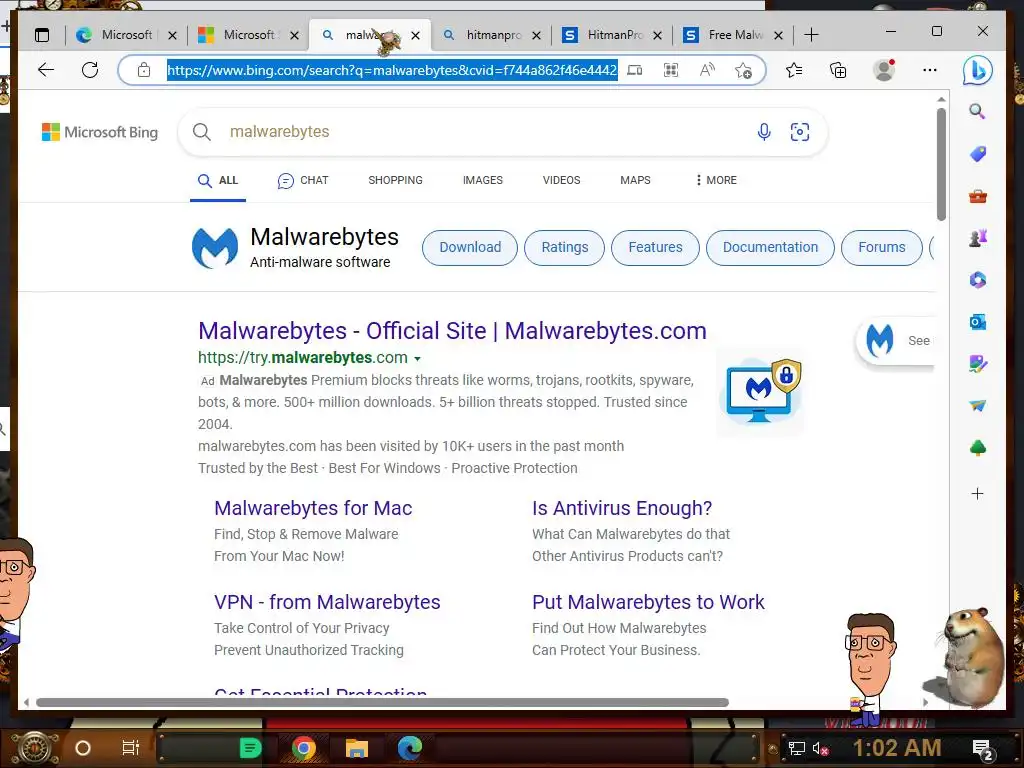Search by voice microphone icon
This screenshot has width=1024, height=768.
pyautogui.click(x=764, y=132)
